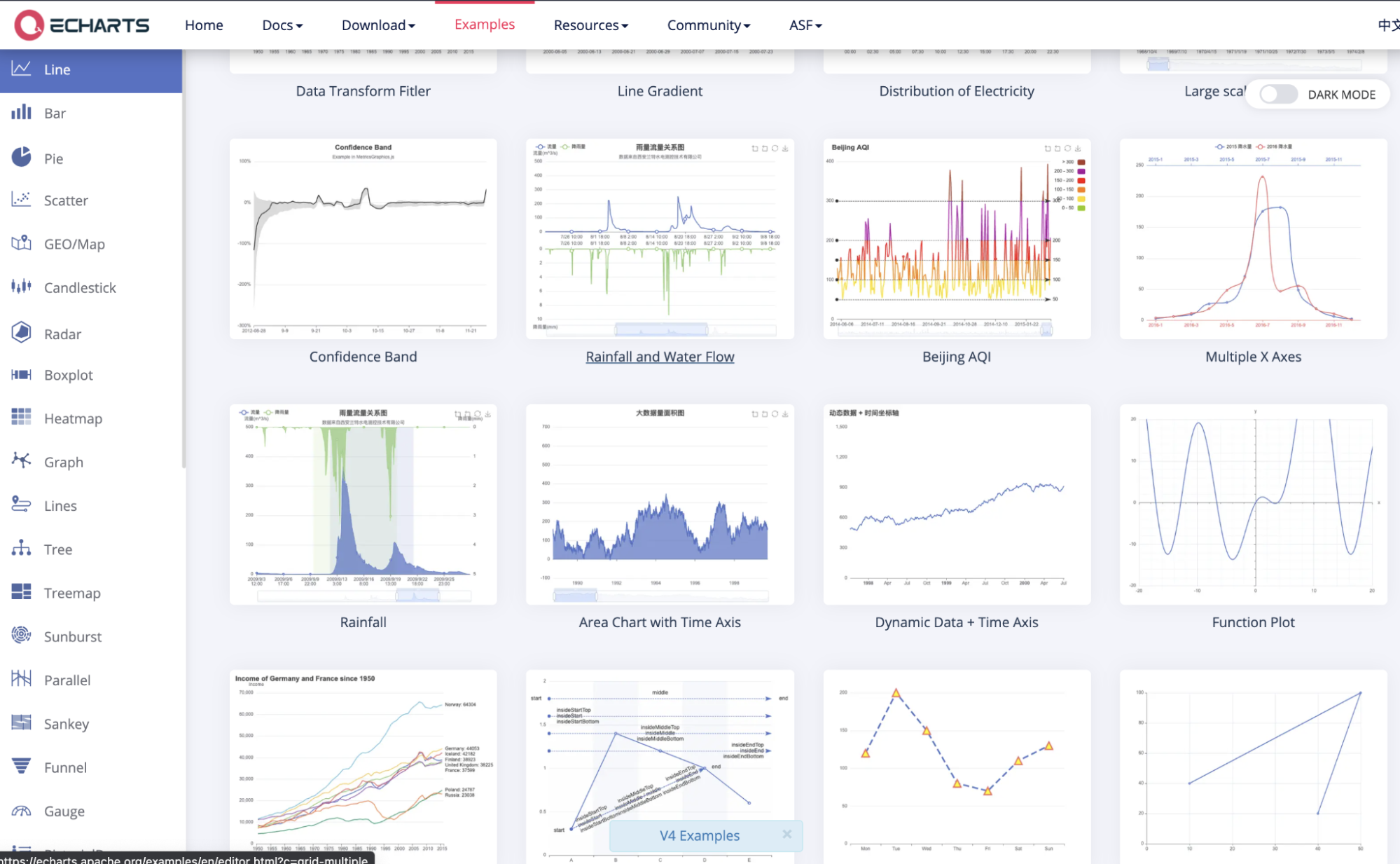Select the Parallel sidebar icon

click(21, 679)
